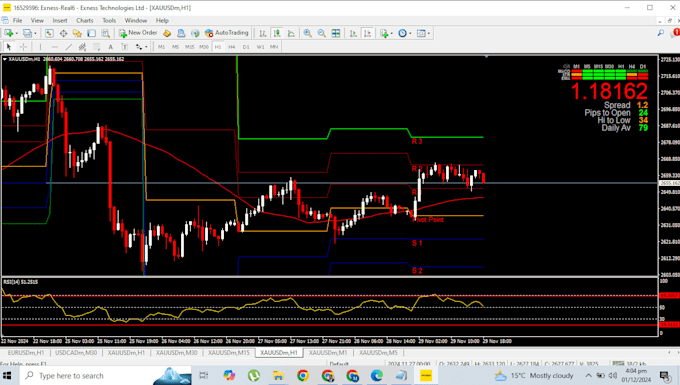The height and width of the screenshot is (385, 680).
Task: Switch to Candlesticks display
Action: coord(277,33)
